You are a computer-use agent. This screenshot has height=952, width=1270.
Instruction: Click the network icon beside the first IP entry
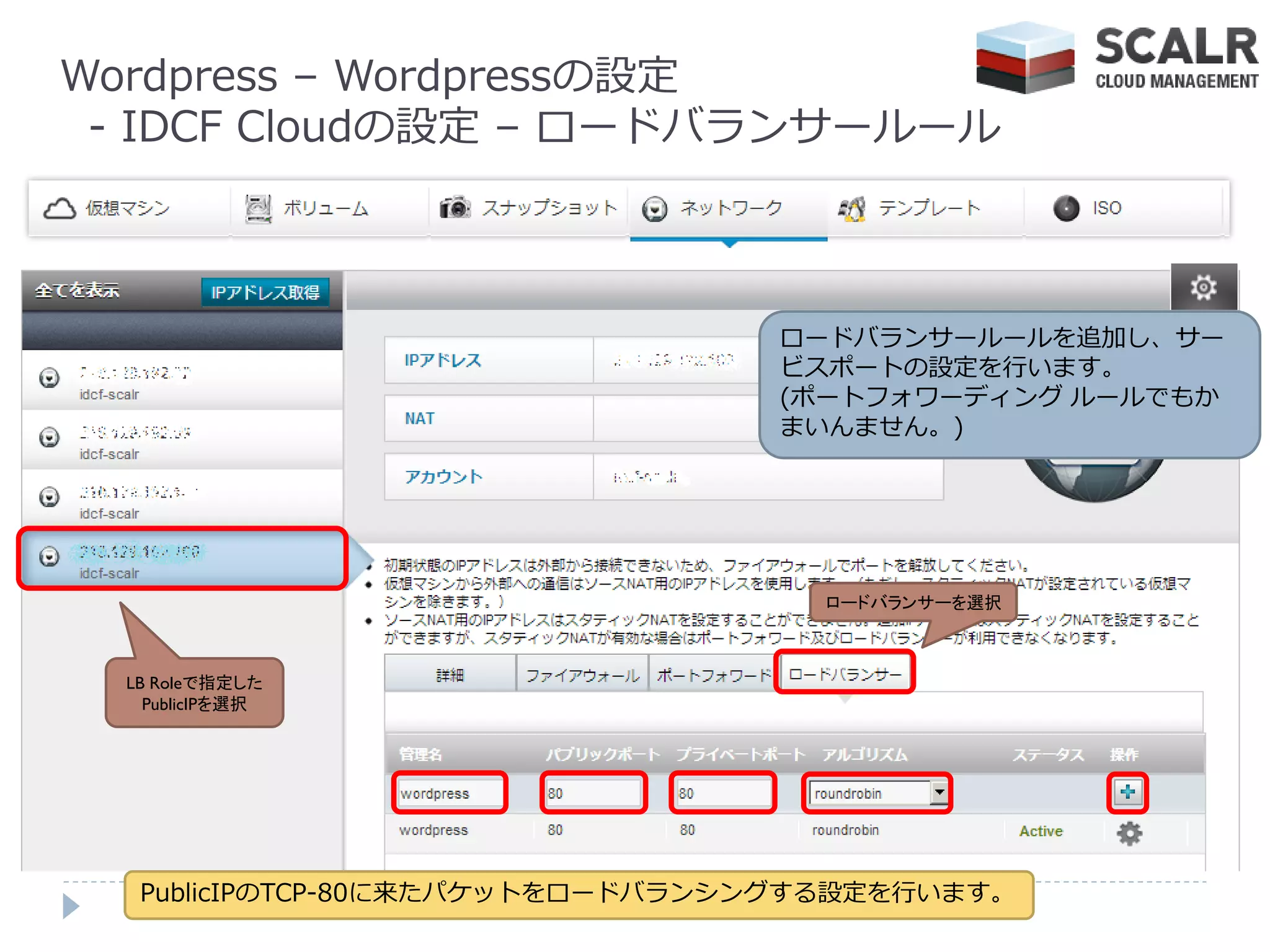[x=50, y=377]
